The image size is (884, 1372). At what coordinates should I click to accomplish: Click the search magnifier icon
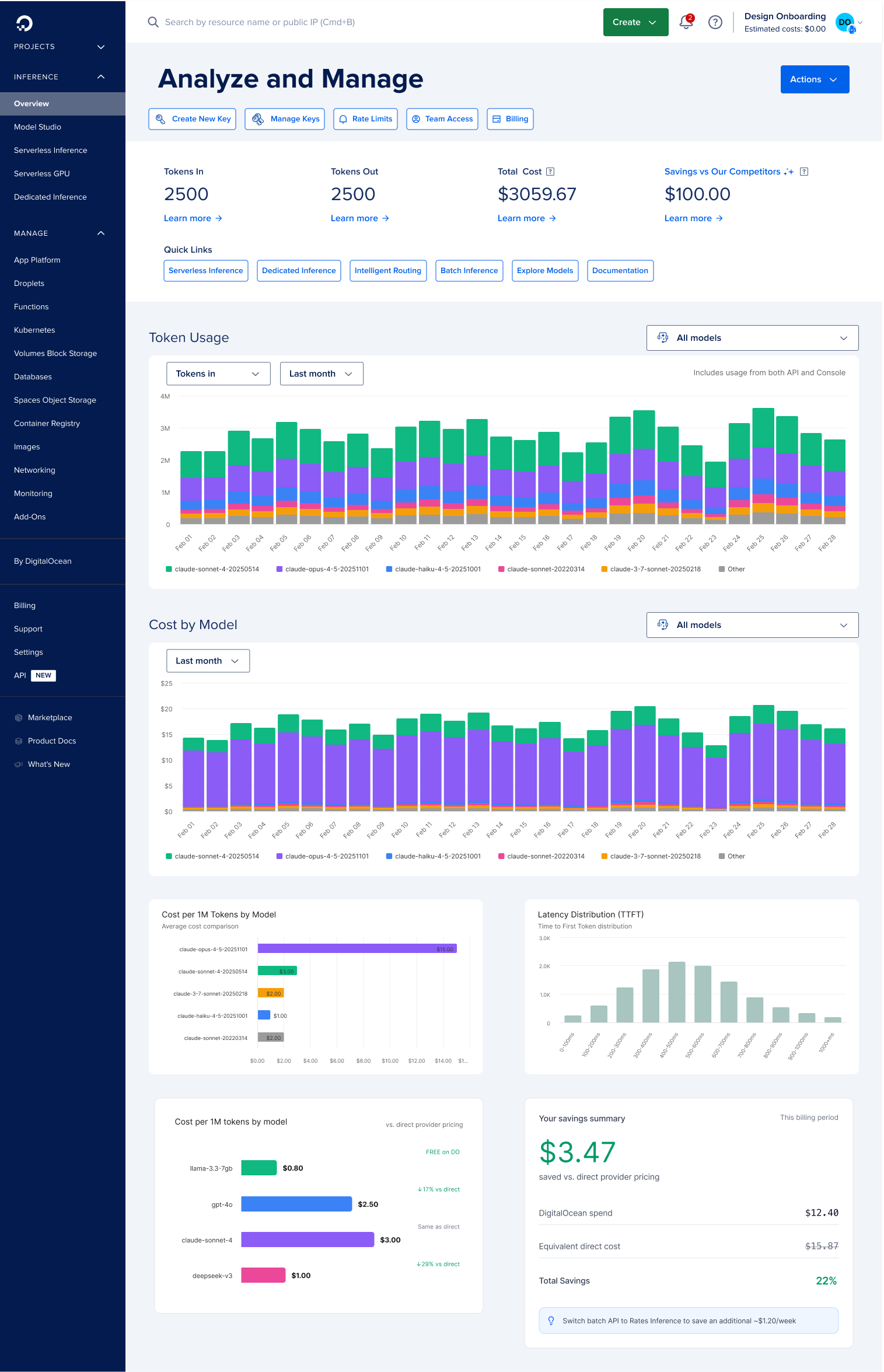[153, 22]
